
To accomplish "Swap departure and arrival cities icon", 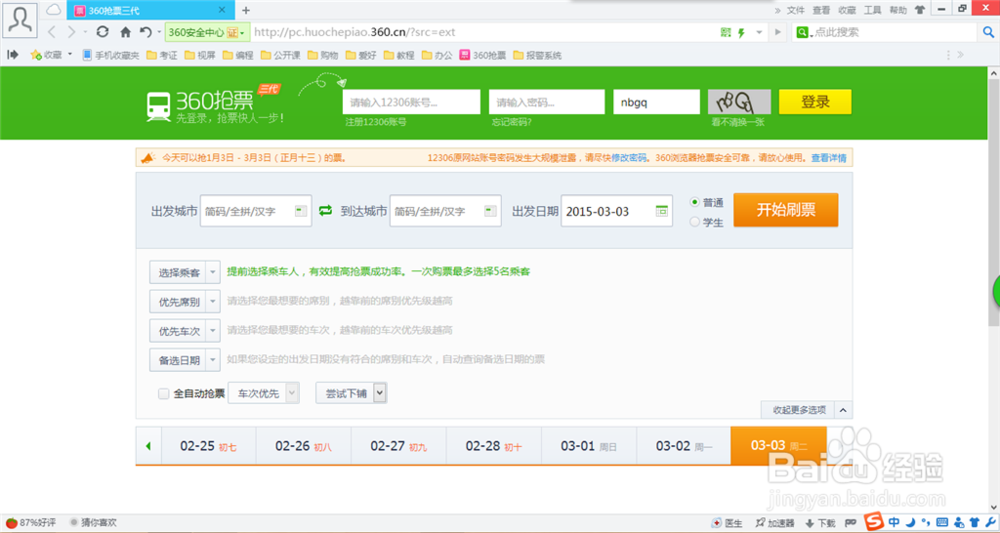I will click(325, 210).
